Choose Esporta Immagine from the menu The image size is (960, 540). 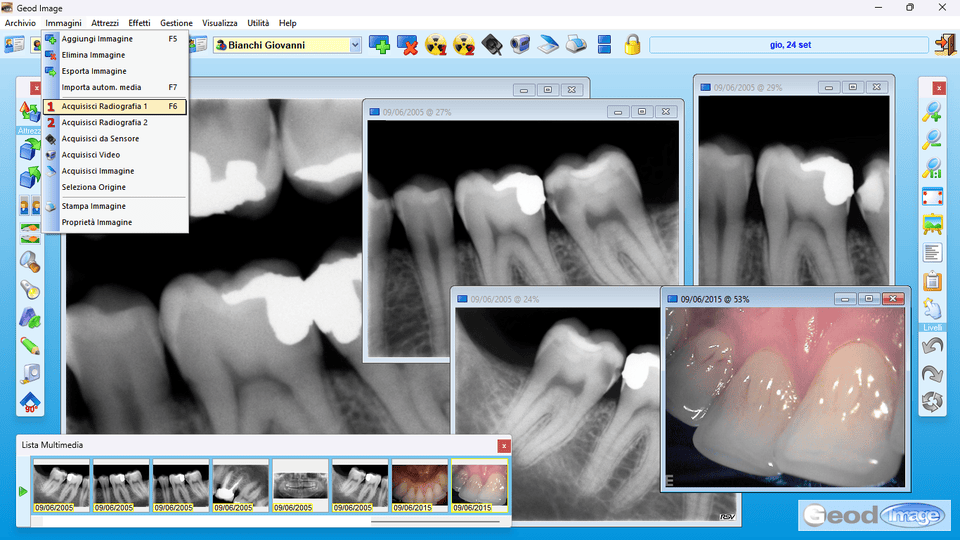pos(114,71)
